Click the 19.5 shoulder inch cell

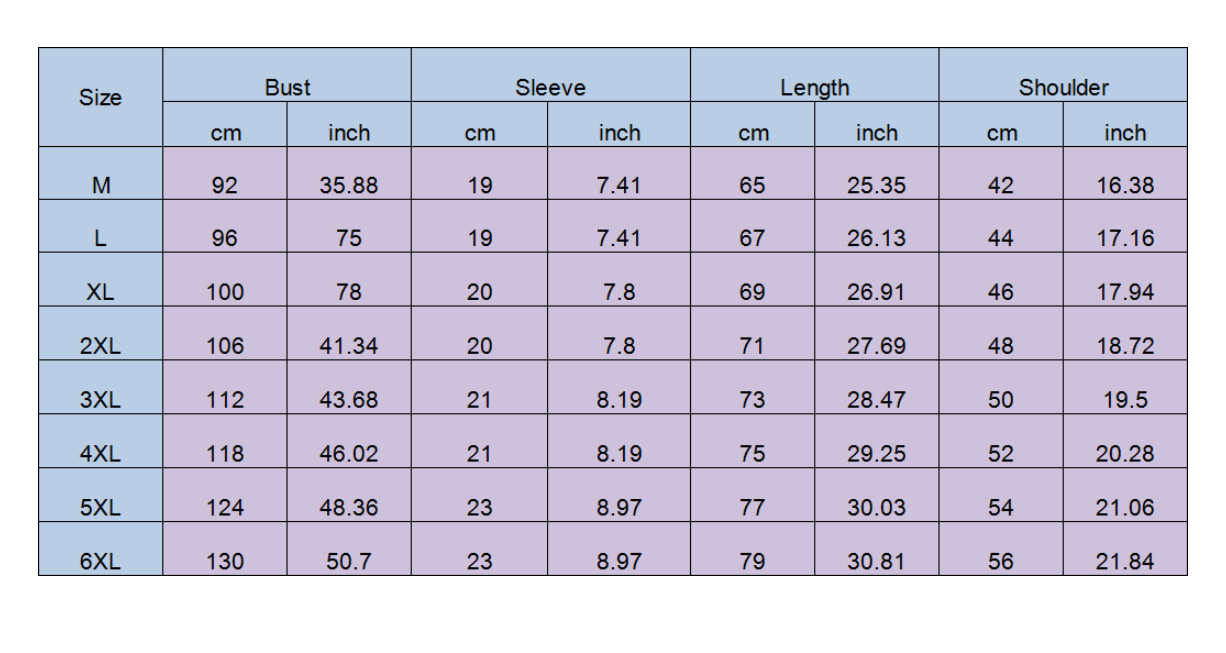click(x=1125, y=400)
